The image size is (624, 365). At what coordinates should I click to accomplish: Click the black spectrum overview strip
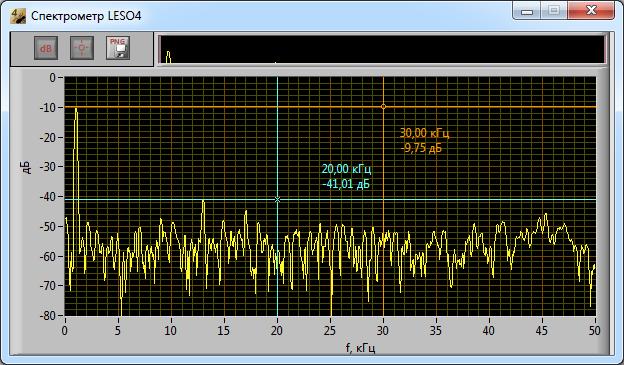click(382, 50)
